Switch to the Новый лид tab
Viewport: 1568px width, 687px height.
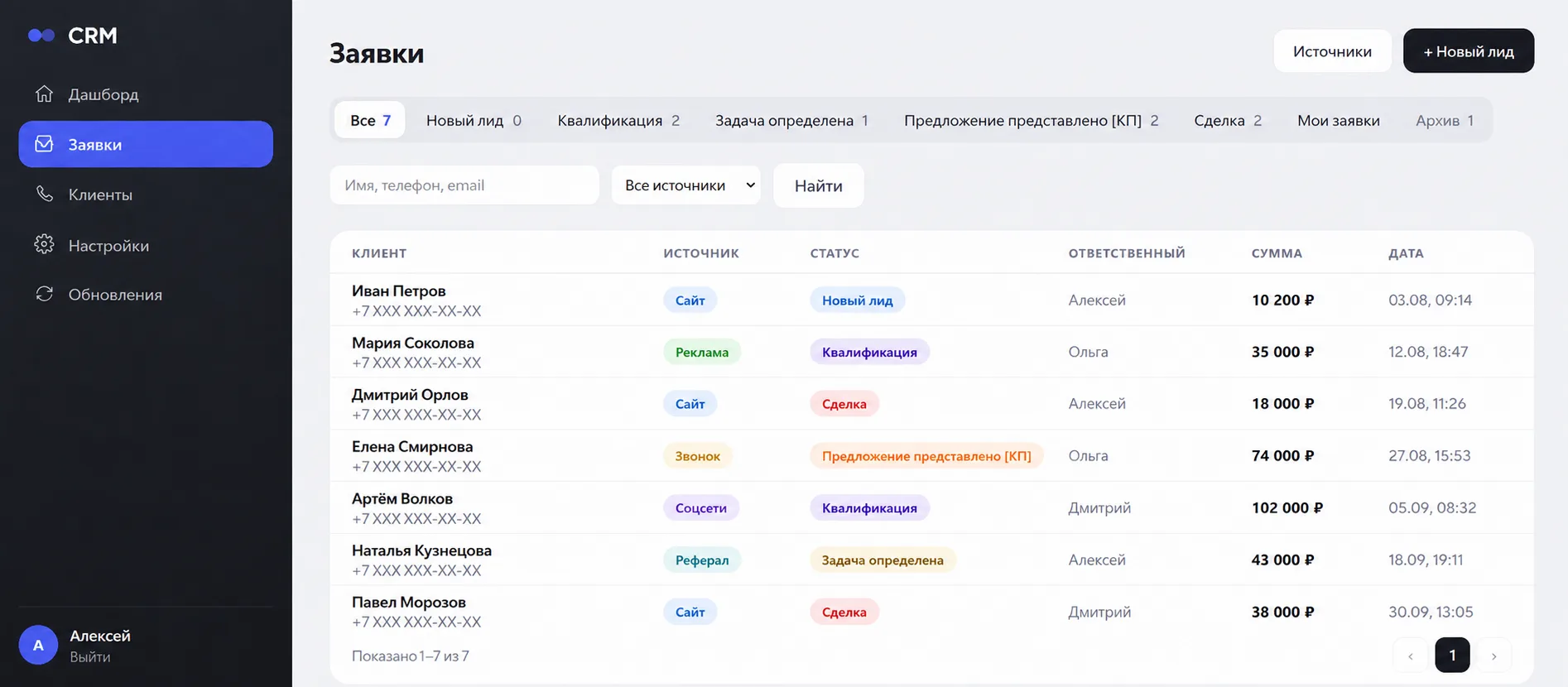click(x=474, y=120)
